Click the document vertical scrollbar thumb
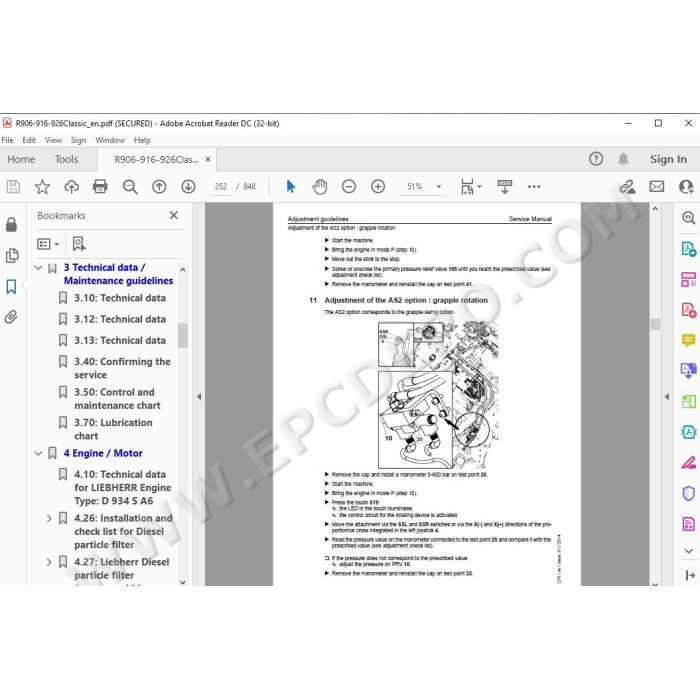This screenshot has height=700, width=700. (655, 324)
